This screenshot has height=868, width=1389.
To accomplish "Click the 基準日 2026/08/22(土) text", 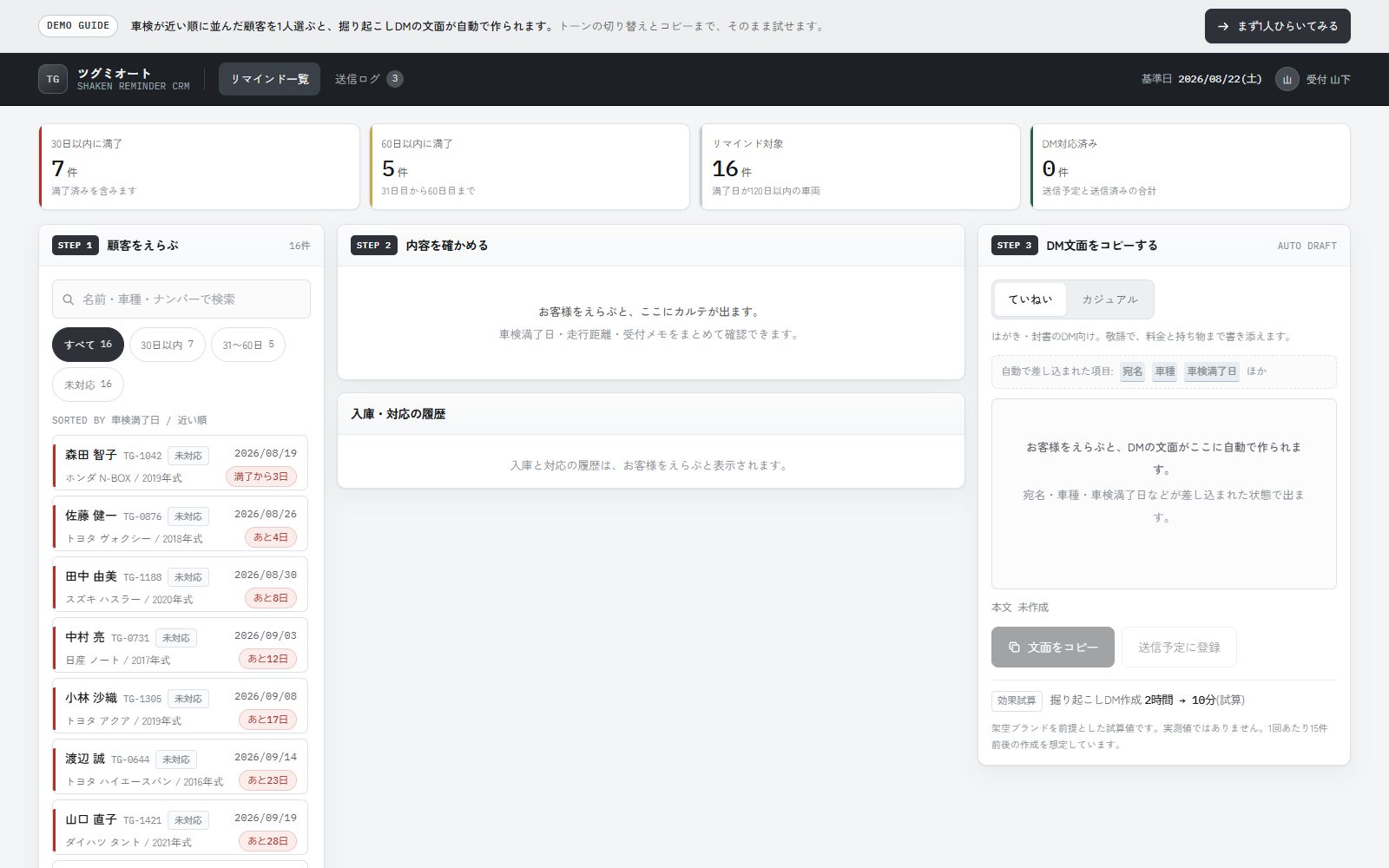I will 1201,79.
